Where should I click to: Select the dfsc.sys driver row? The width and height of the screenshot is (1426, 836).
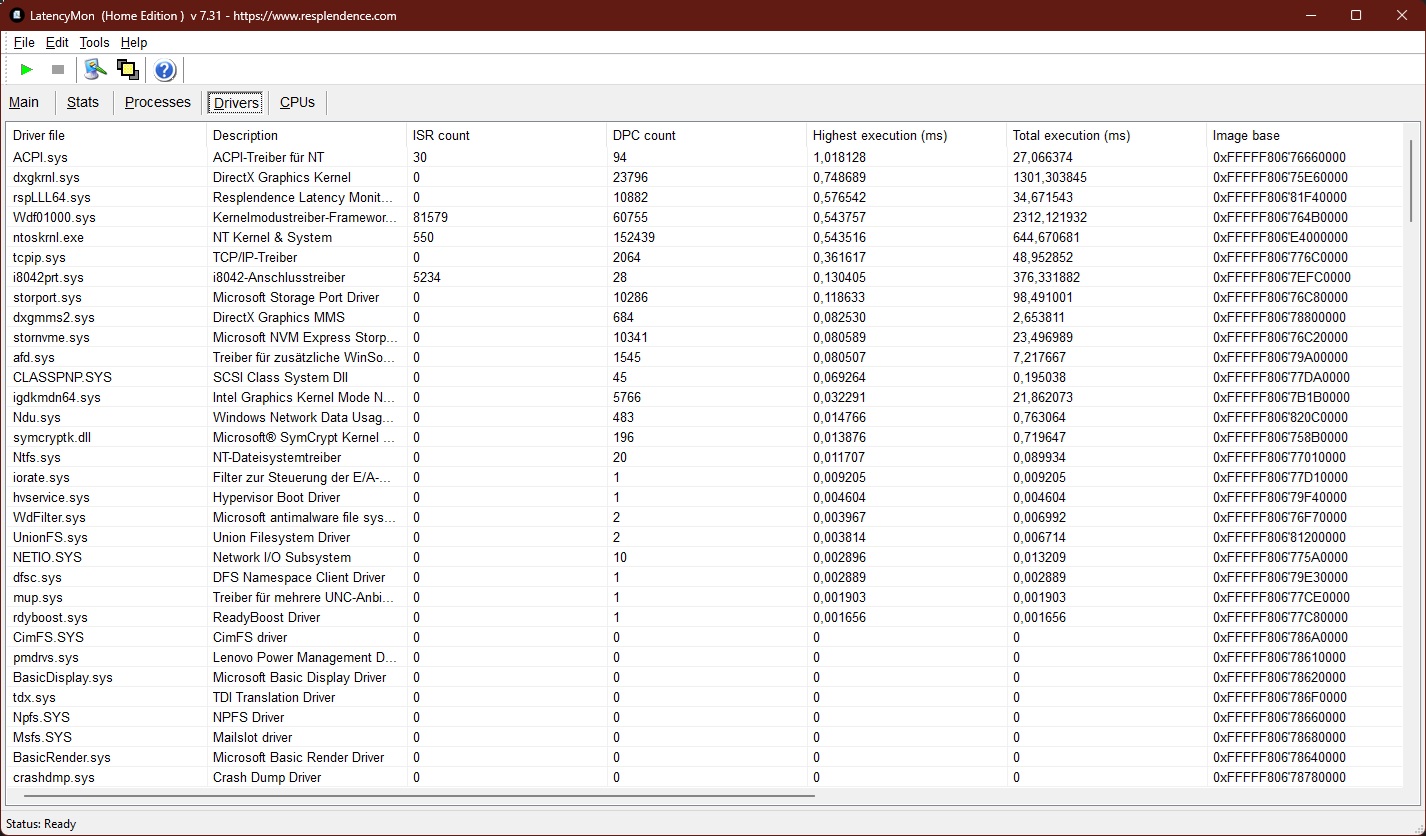tap(705, 577)
